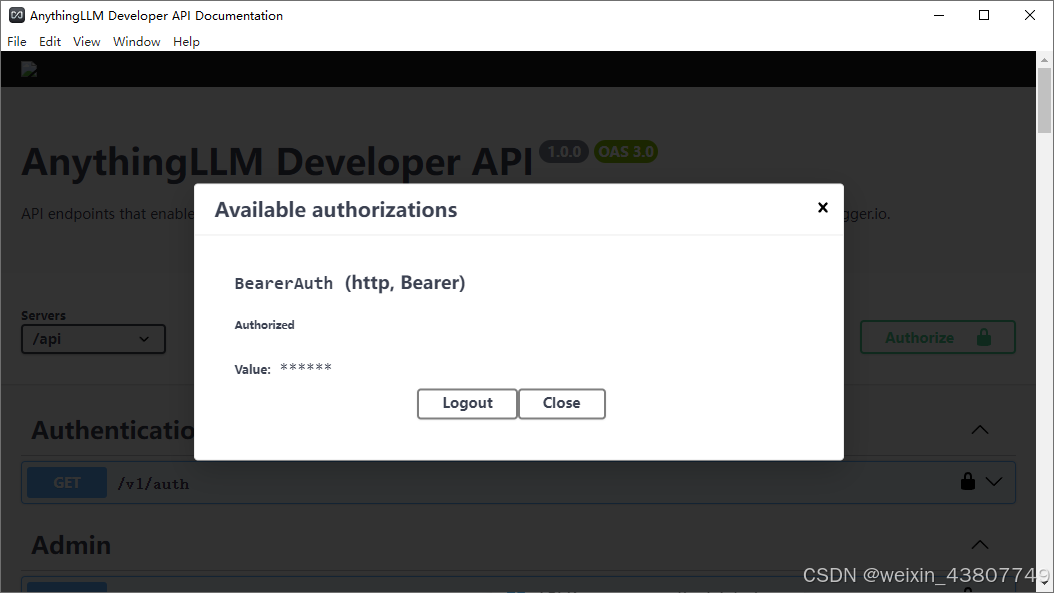Minimize the application window

[939, 15]
